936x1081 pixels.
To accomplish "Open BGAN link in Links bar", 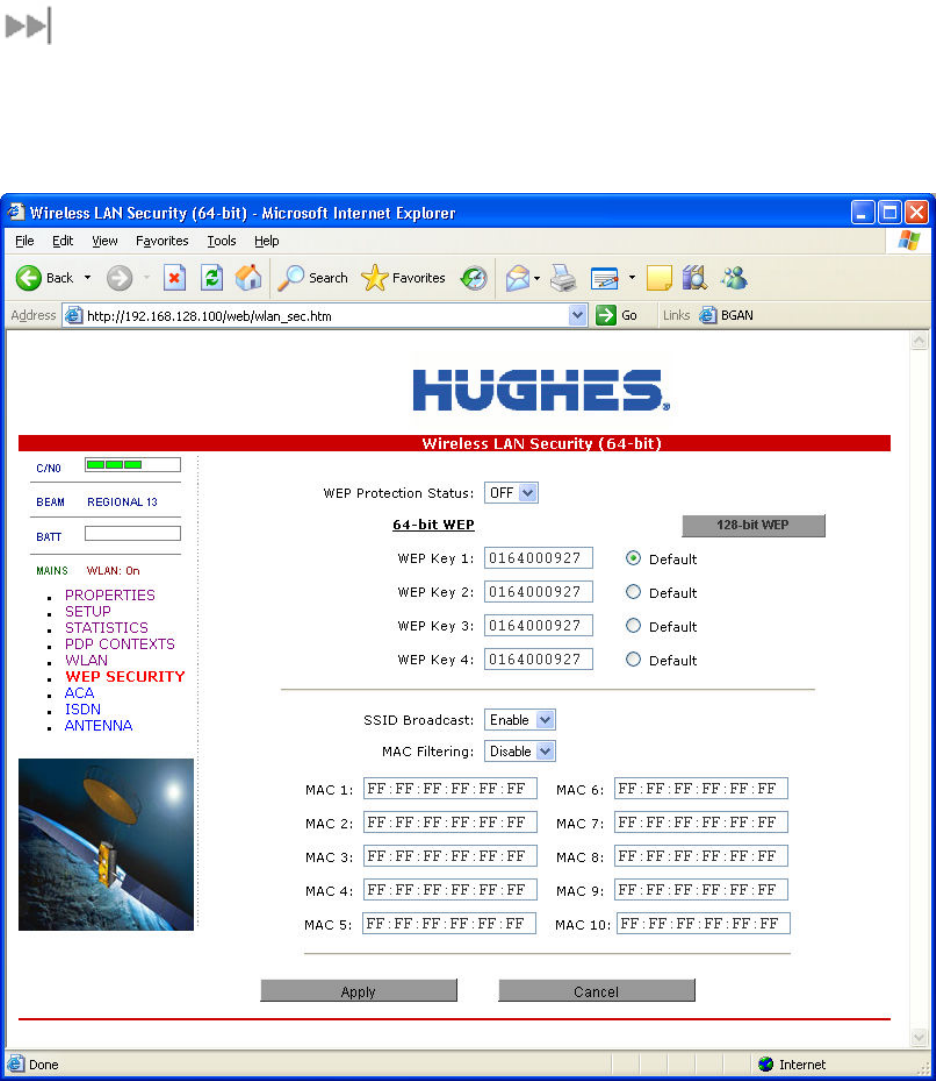I will click(726, 315).
